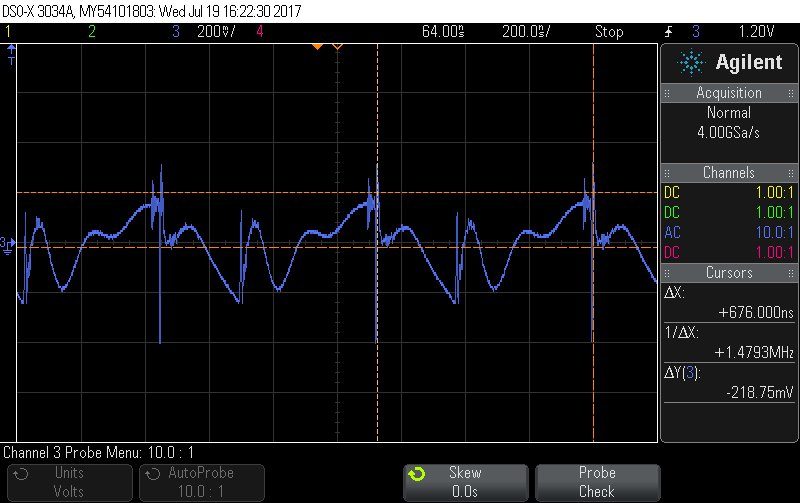Click the AutoProbe softkey refresh icon
Image resolution: width=800 pixels, height=503 pixels.
click(153, 474)
